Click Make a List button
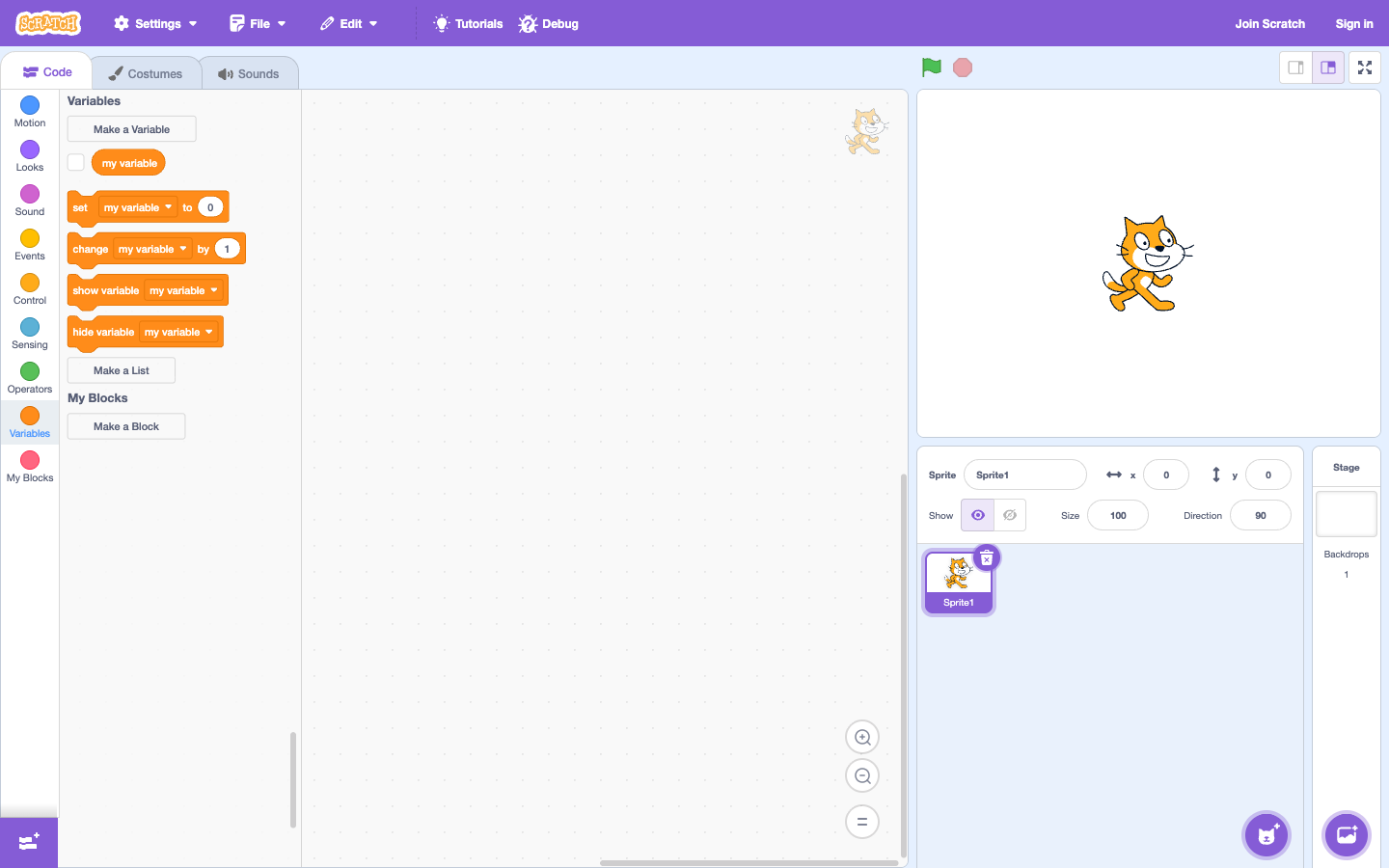Image resolution: width=1389 pixels, height=868 pixels. tap(122, 370)
